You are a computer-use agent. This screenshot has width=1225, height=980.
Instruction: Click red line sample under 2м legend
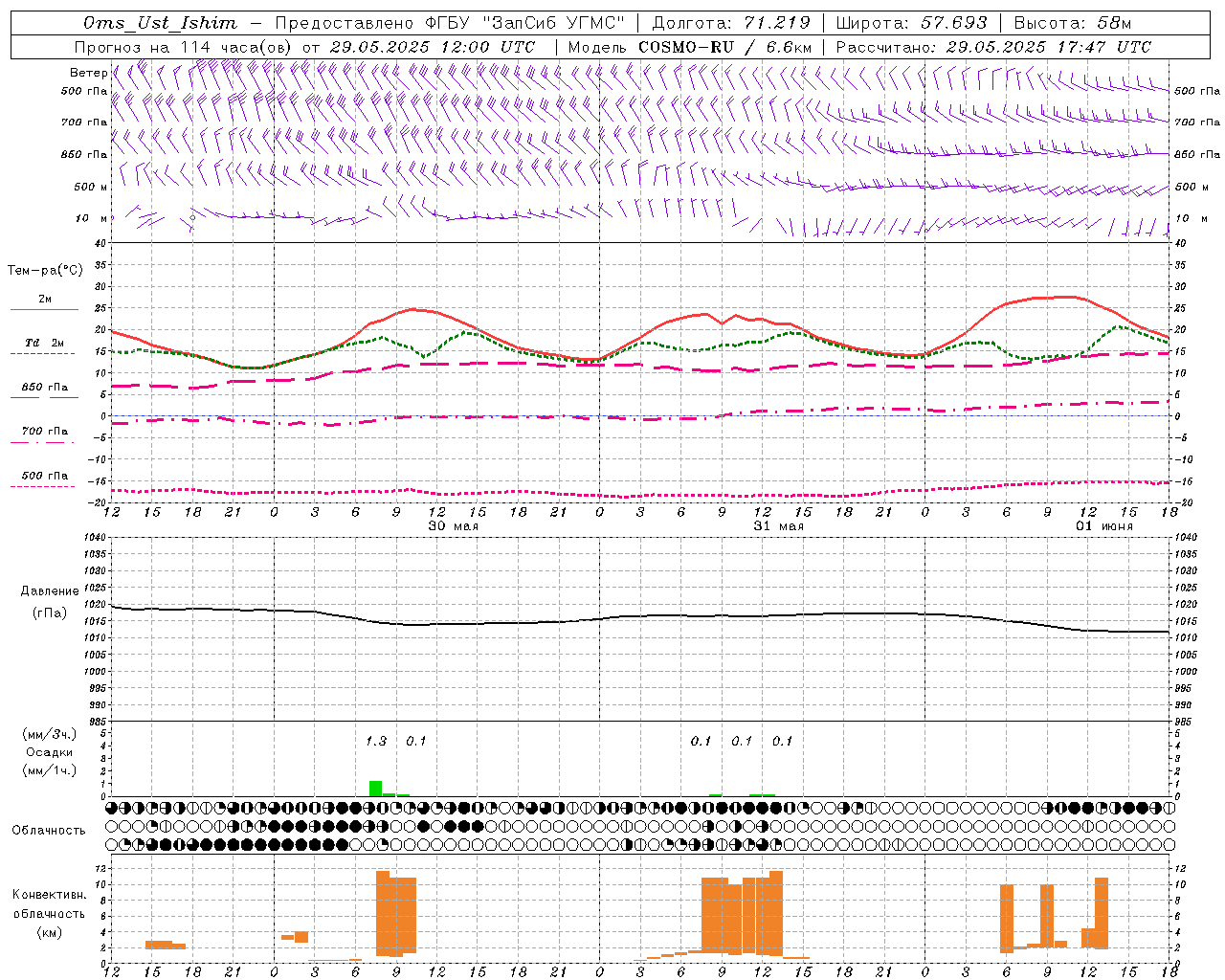coord(44,309)
